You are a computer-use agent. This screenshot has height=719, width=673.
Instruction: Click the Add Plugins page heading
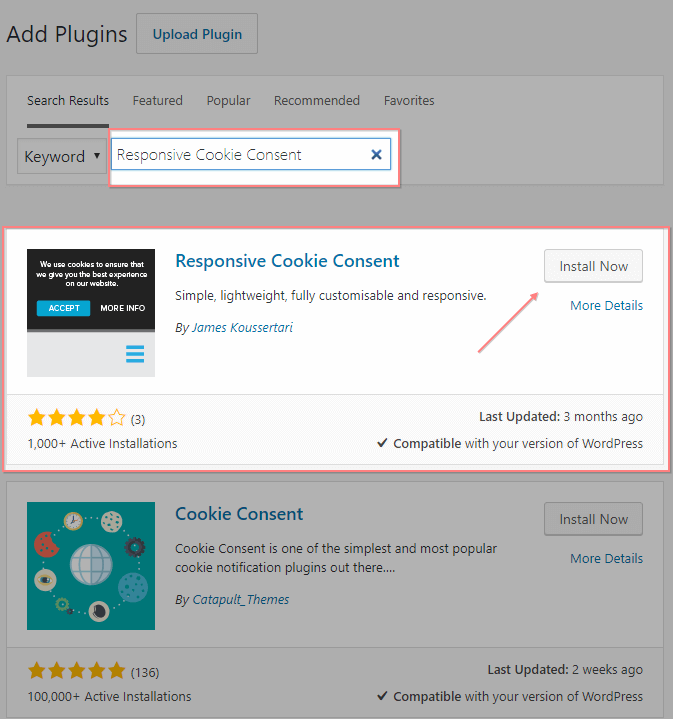click(x=67, y=34)
